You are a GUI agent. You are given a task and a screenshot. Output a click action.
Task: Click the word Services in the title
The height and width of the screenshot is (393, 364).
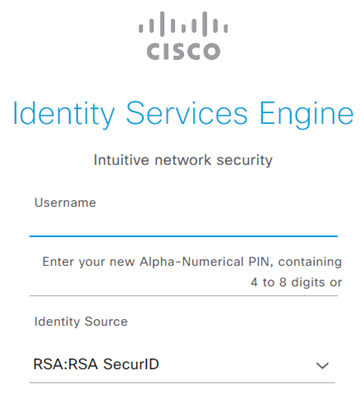187,114
